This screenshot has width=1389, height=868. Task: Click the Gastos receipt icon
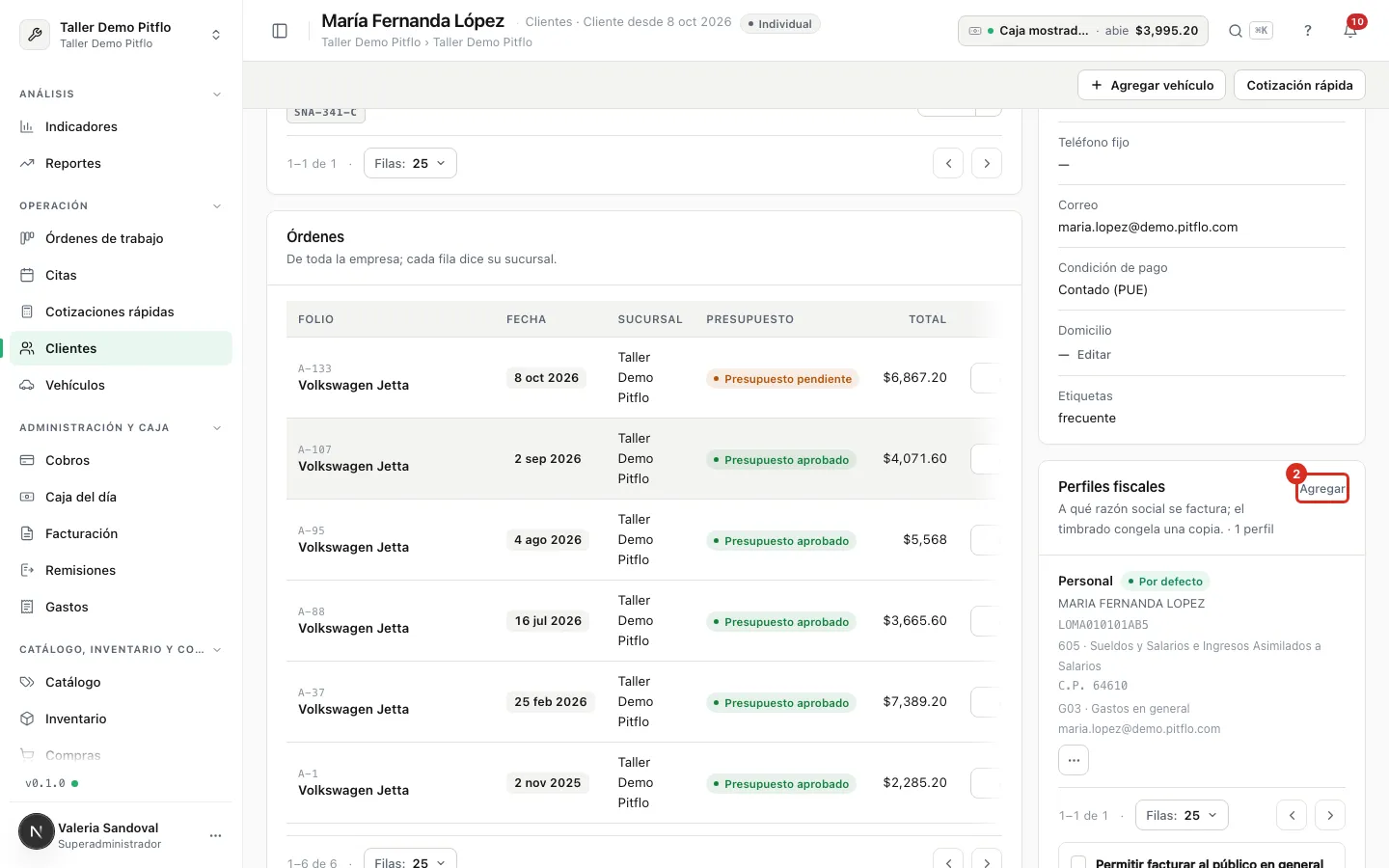tap(27, 607)
